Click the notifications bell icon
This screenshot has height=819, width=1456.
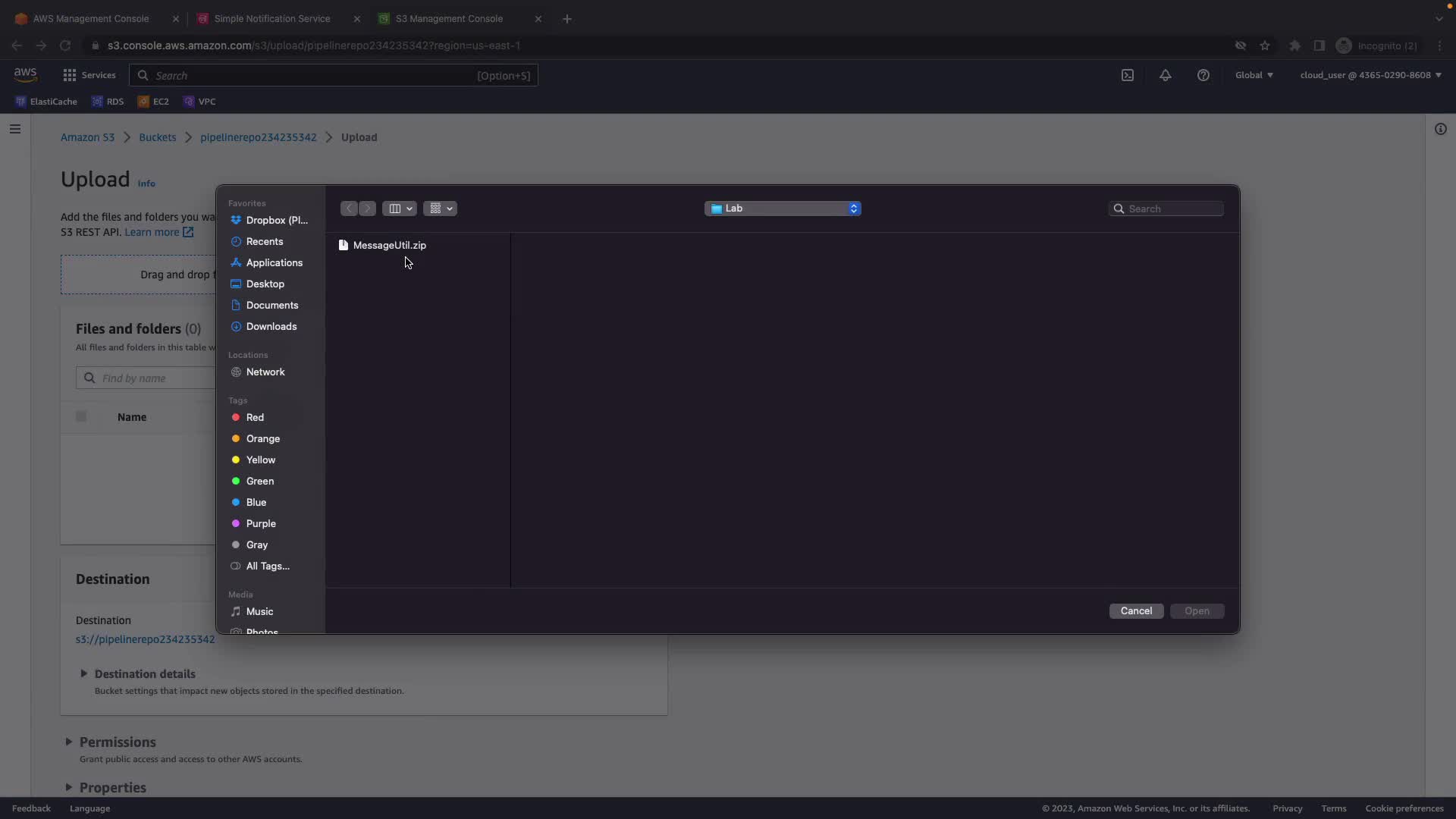tap(1166, 75)
